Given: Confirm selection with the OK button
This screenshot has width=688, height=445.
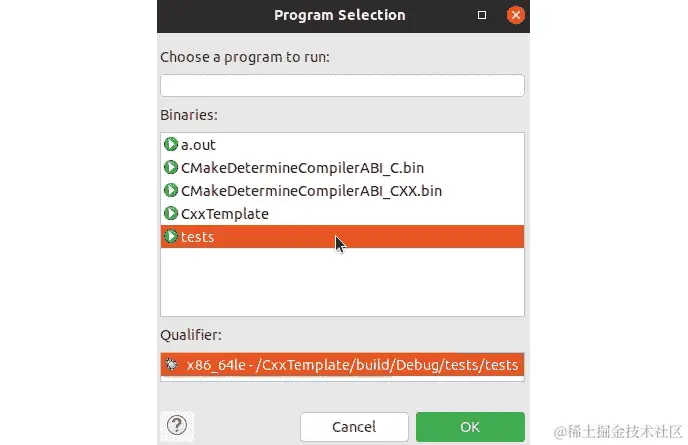Looking at the screenshot, I should pyautogui.click(x=470, y=427).
